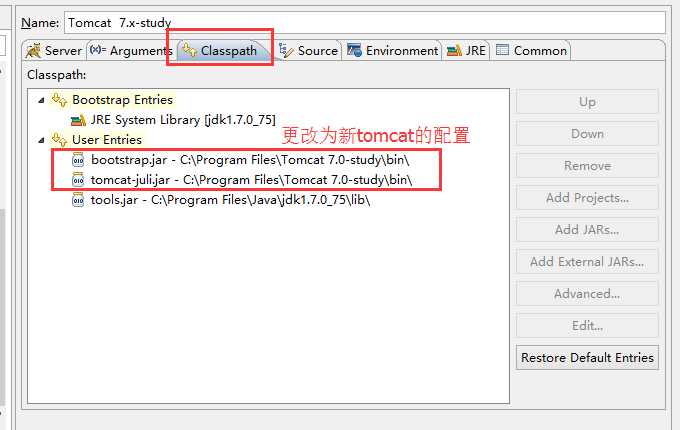Click the Remove button
This screenshot has height=430, width=680.
(587, 166)
